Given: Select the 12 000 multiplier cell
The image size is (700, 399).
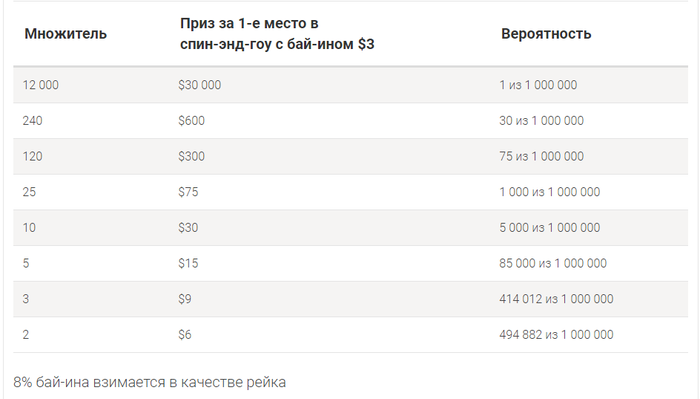Looking at the screenshot, I should tap(41, 85).
